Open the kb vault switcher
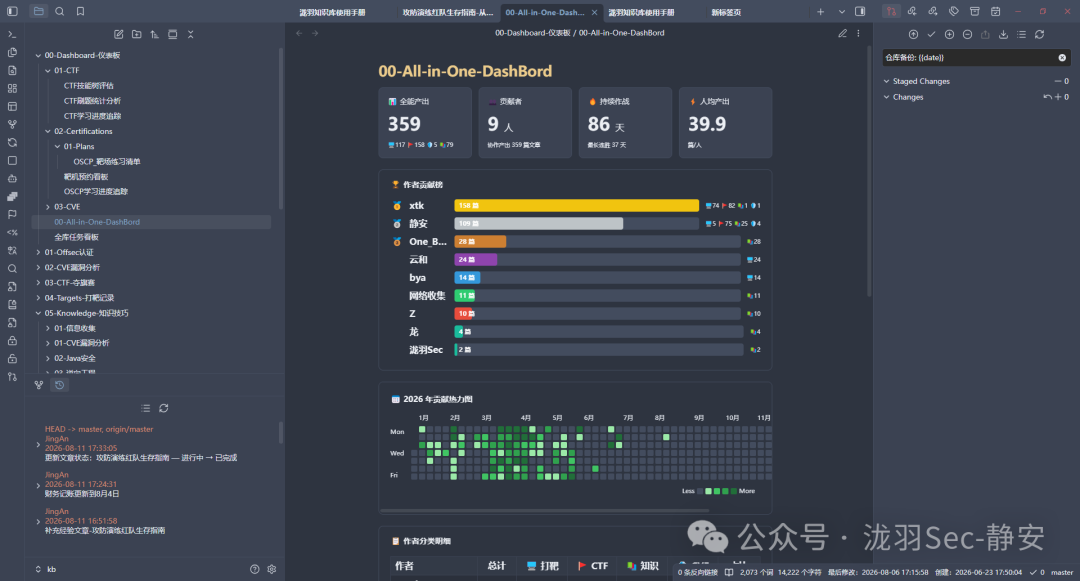 (x=45, y=569)
